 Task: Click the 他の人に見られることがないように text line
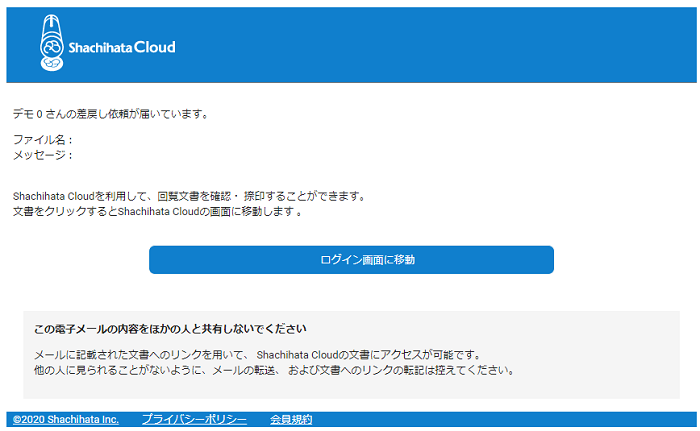[x=275, y=370]
